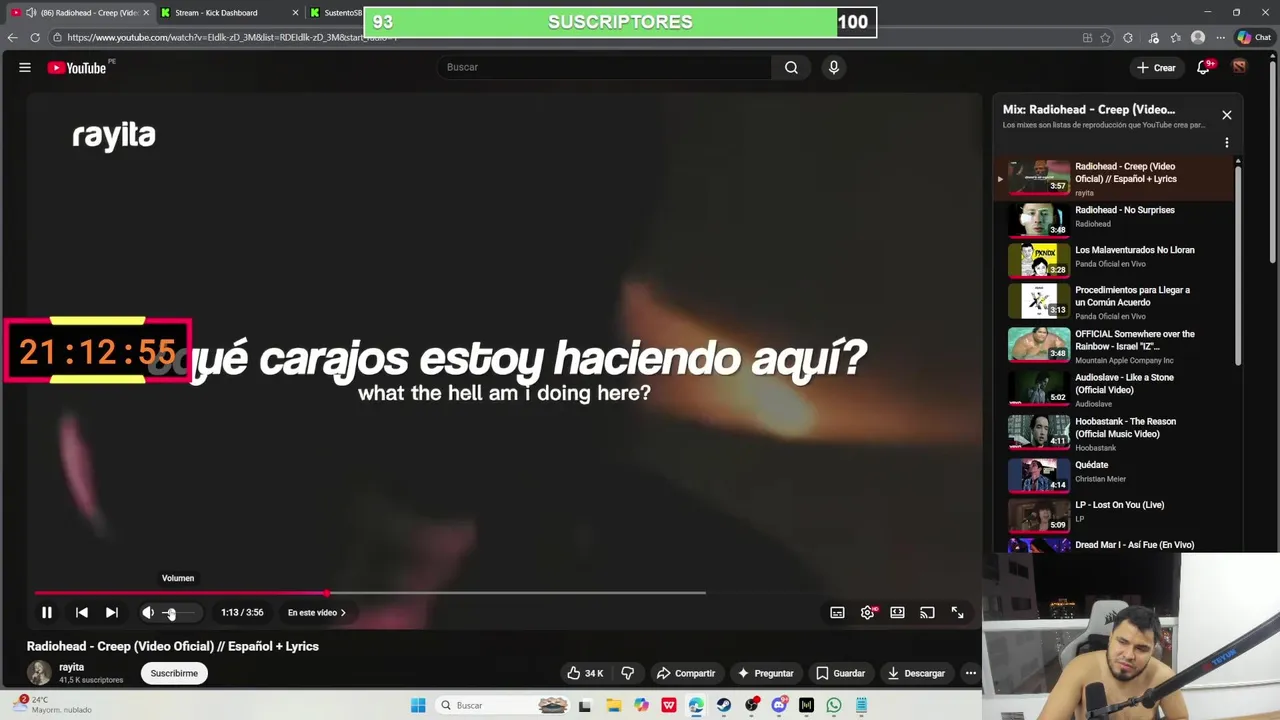Adjust the volume slider
This screenshot has height=720, width=1280.
point(182,613)
